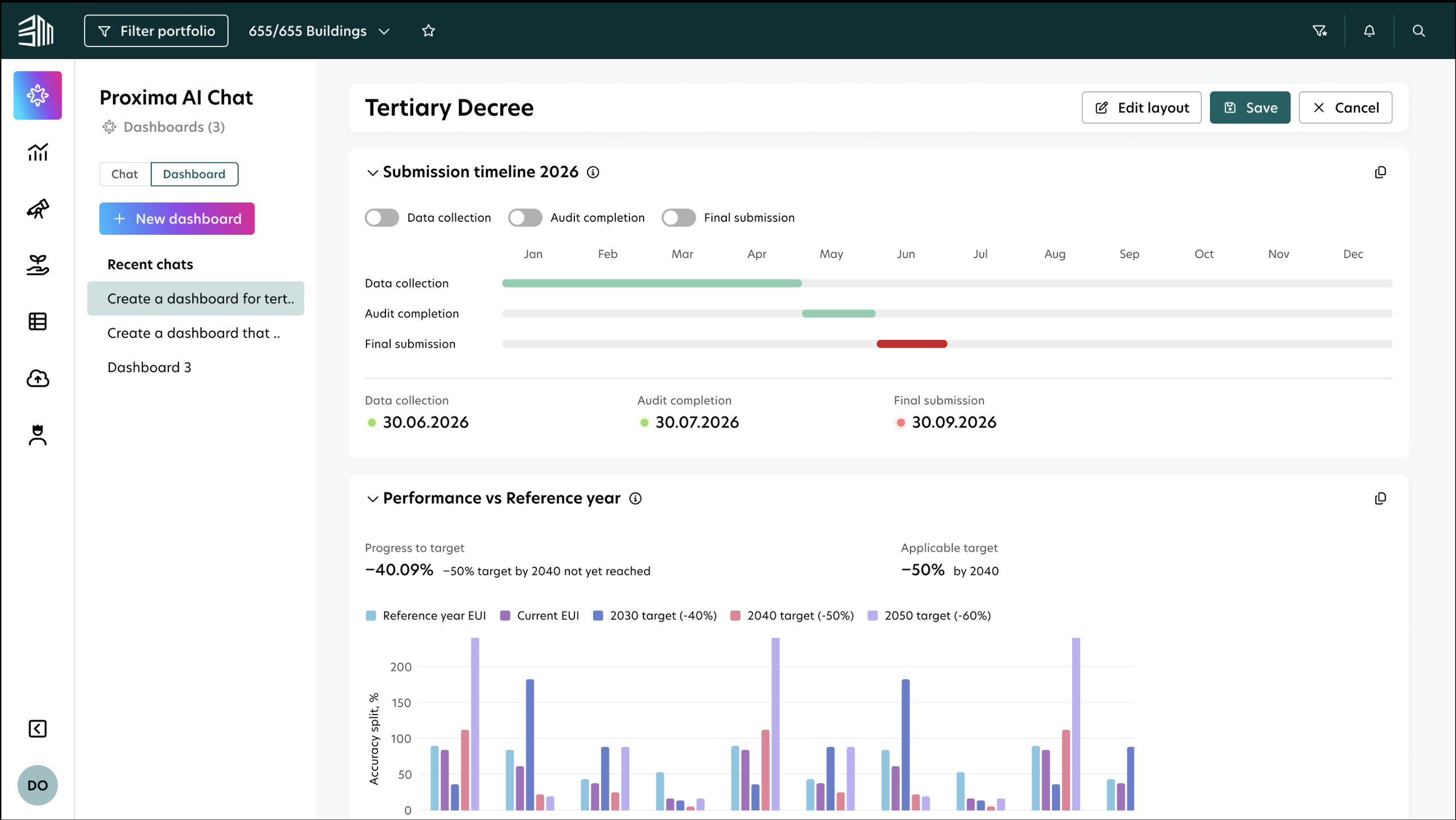Save the Tertiary Decree dashboard
This screenshot has width=1456, height=820.
(x=1250, y=107)
